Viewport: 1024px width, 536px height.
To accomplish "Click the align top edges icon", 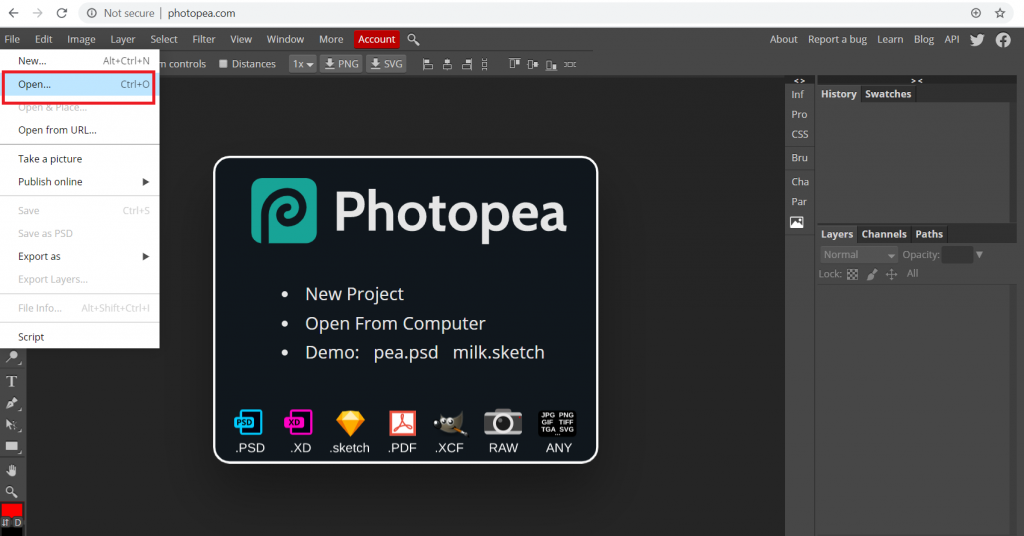I will [x=515, y=64].
